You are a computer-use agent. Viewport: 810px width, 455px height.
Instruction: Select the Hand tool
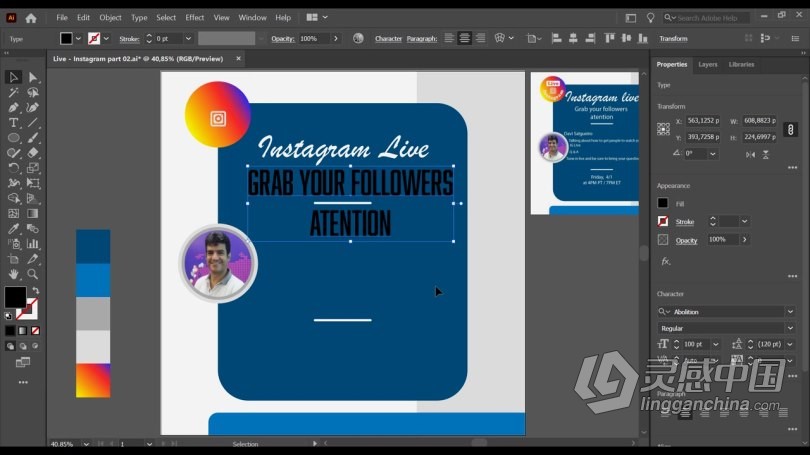[x=13, y=274]
